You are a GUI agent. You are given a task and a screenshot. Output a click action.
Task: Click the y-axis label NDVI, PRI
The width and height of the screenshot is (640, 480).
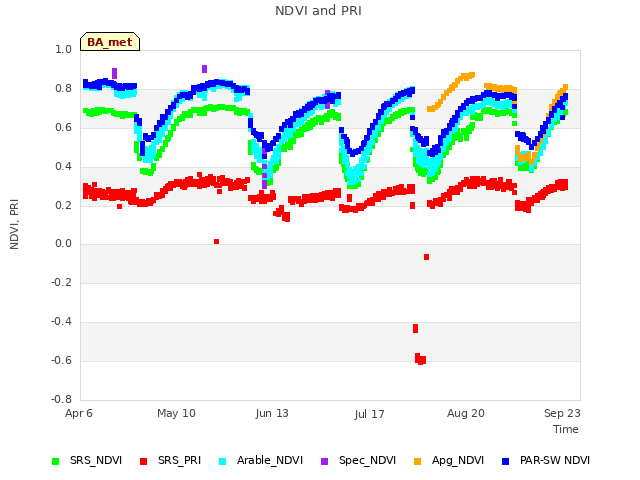(x=14, y=224)
